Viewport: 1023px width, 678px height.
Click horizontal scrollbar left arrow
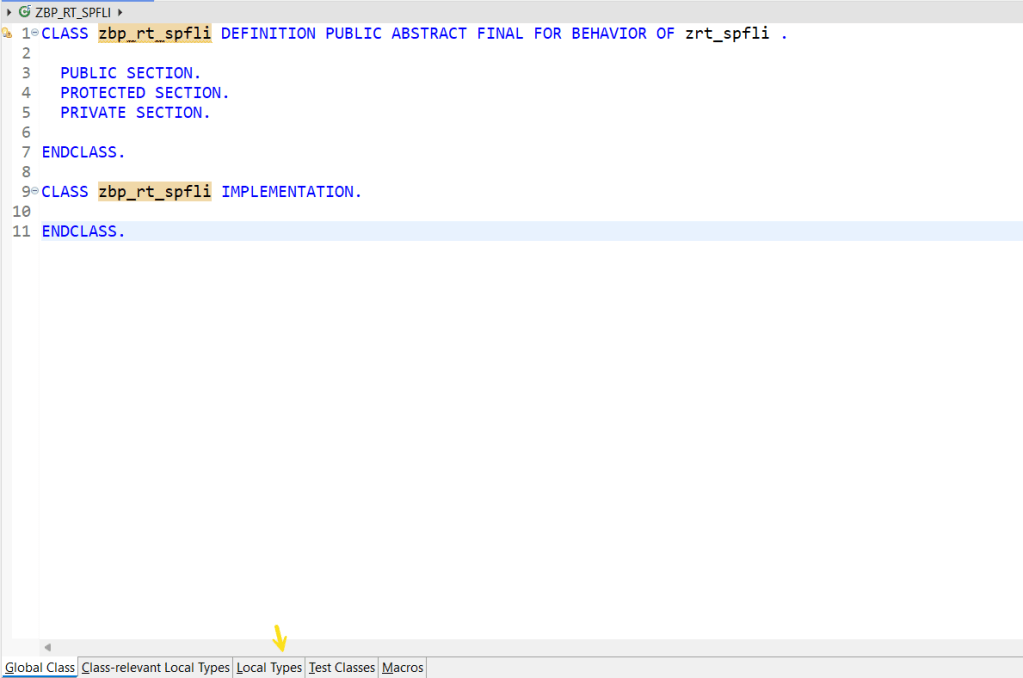coord(48,647)
